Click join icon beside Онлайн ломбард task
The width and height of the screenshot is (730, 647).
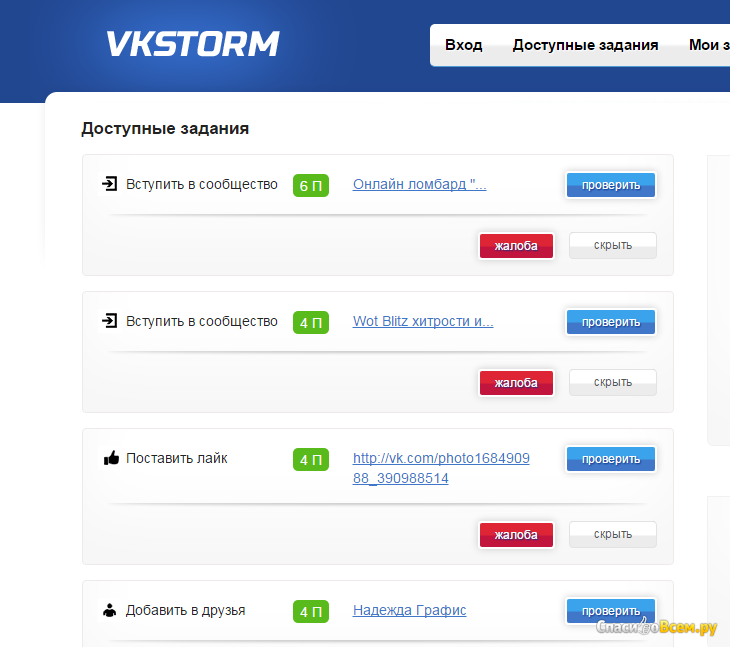click(109, 184)
